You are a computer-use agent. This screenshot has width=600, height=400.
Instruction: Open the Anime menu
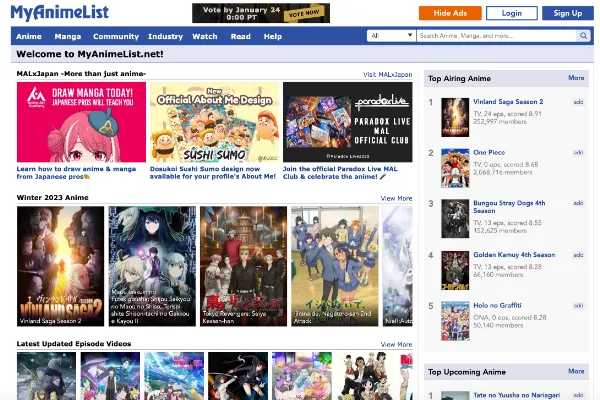29,36
